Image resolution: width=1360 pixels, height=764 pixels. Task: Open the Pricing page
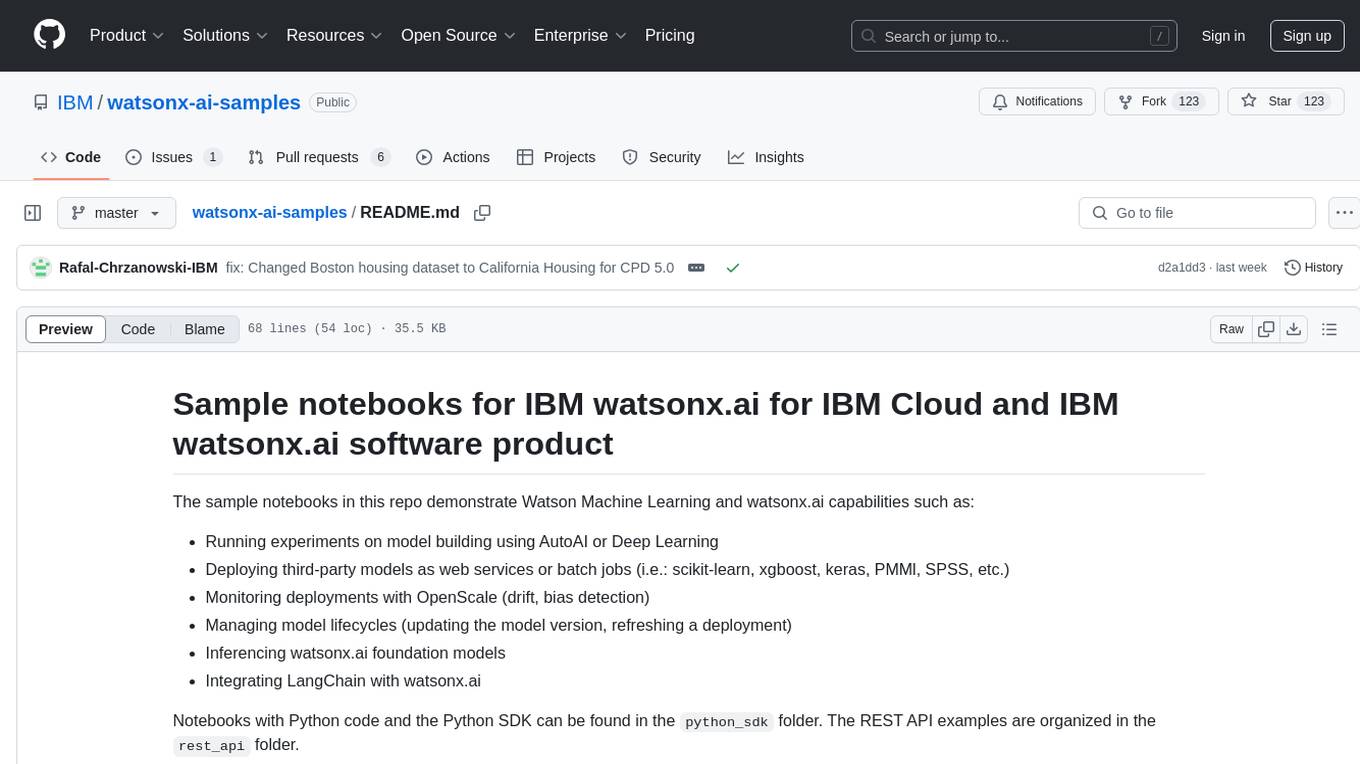tap(670, 35)
